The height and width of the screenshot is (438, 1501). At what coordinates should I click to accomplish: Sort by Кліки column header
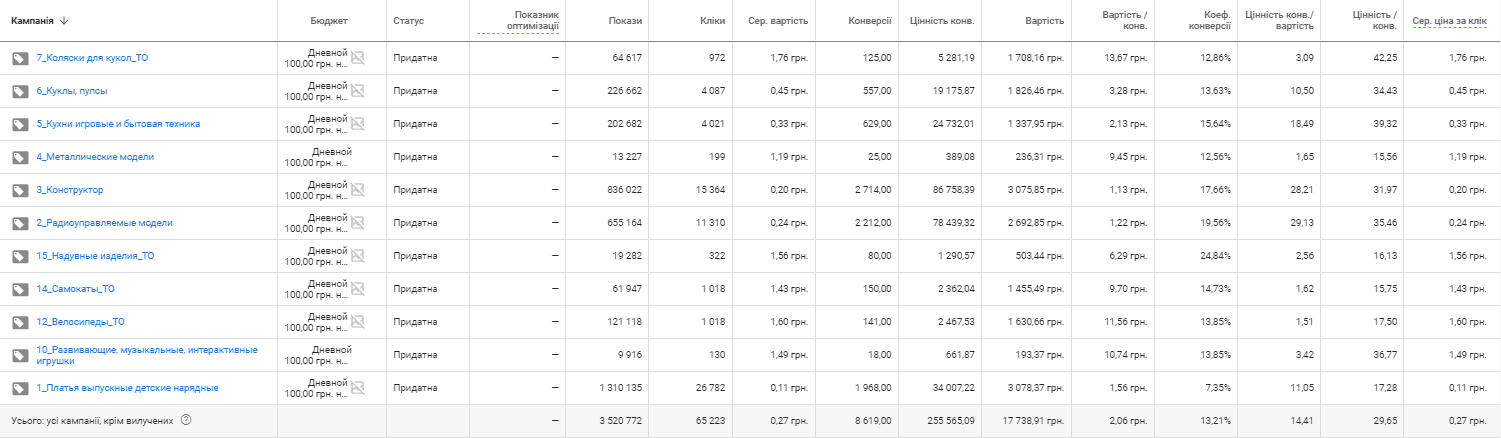712,20
